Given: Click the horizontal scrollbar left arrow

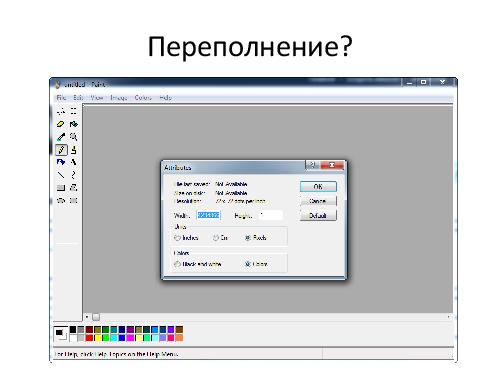Looking at the screenshot, I should [x=87, y=317].
